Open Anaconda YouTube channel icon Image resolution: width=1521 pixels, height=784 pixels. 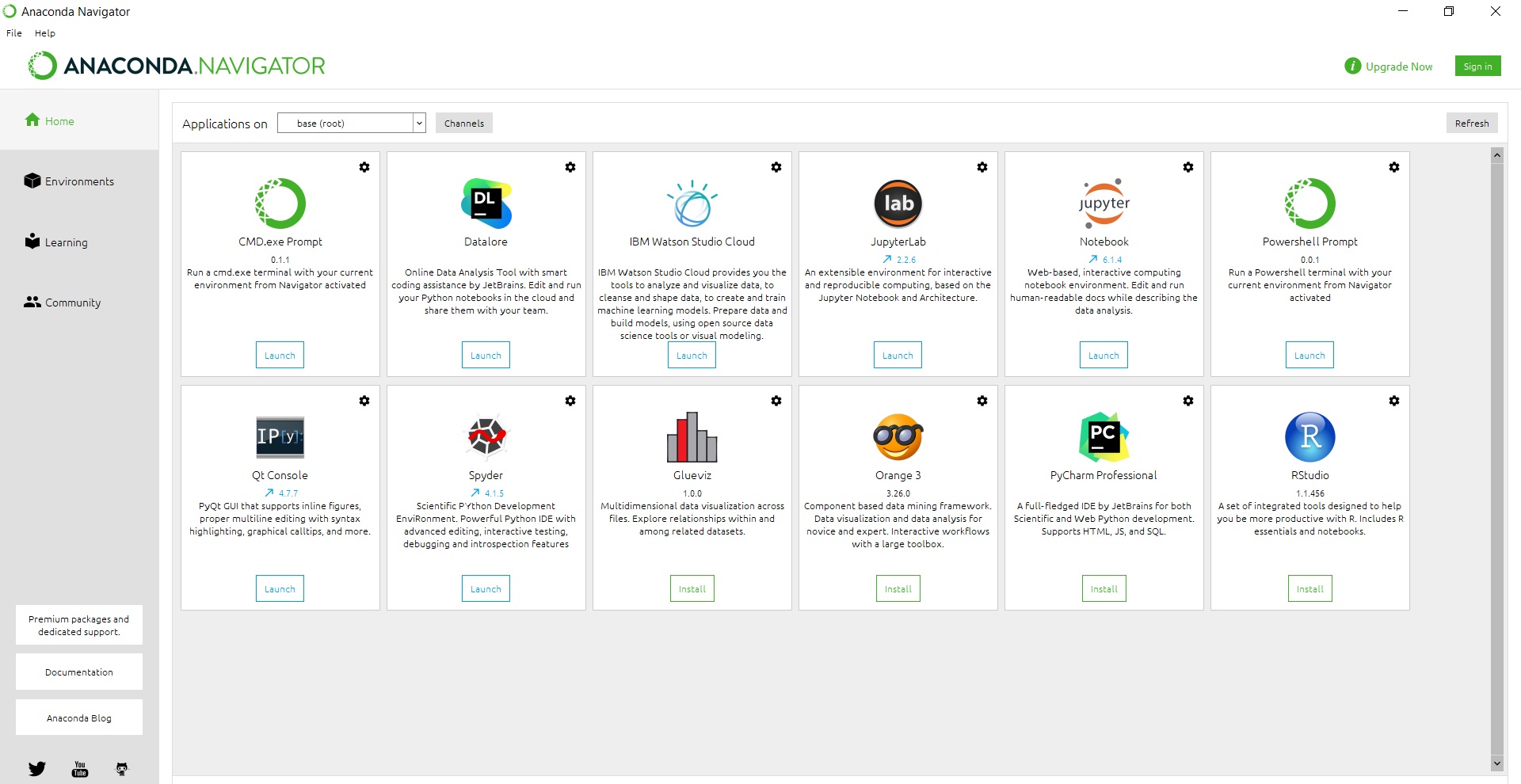click(80, 769)
